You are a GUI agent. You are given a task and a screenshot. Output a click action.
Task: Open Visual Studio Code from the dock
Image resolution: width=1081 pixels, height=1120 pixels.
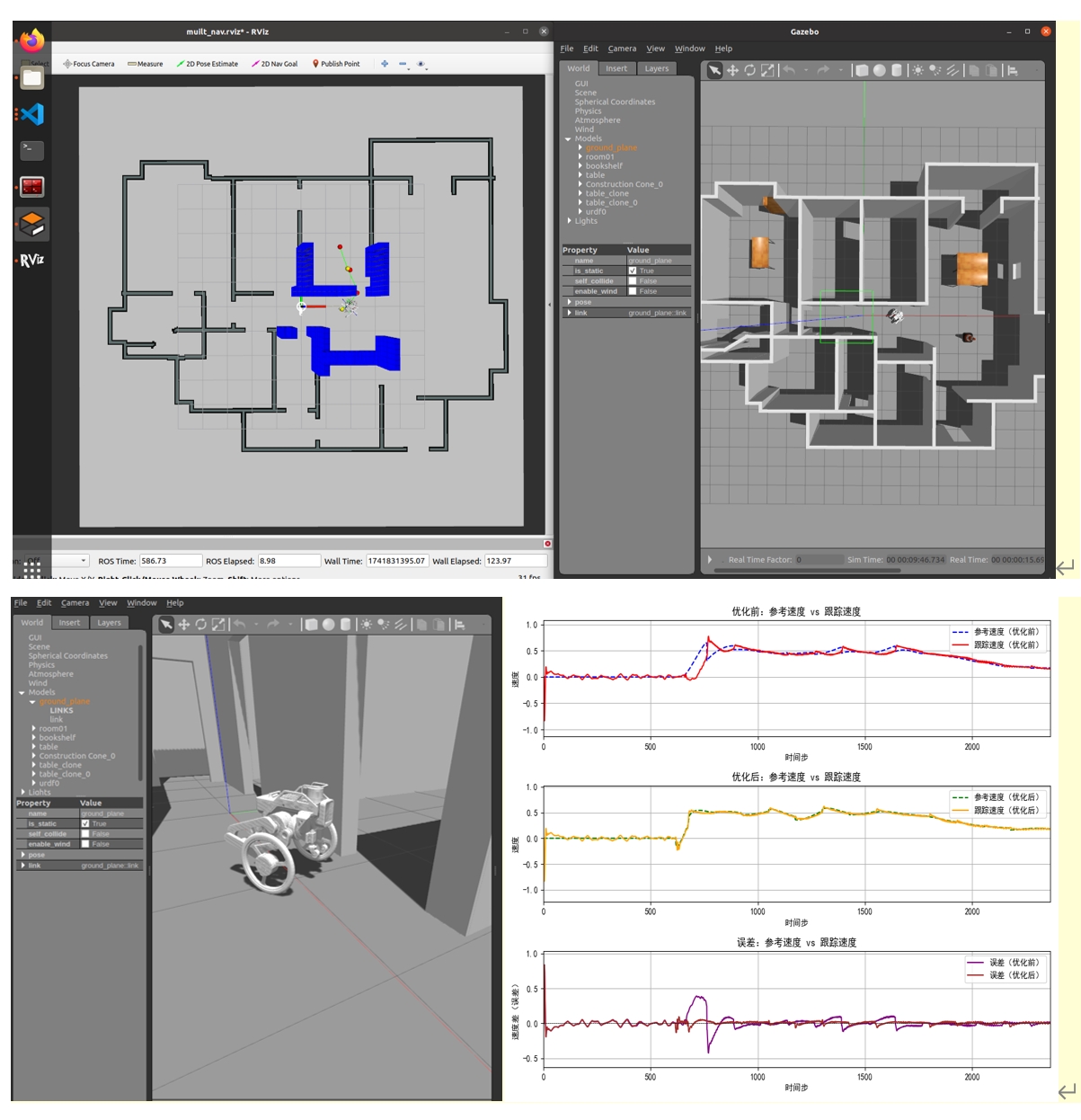click(x=31, y=114)
